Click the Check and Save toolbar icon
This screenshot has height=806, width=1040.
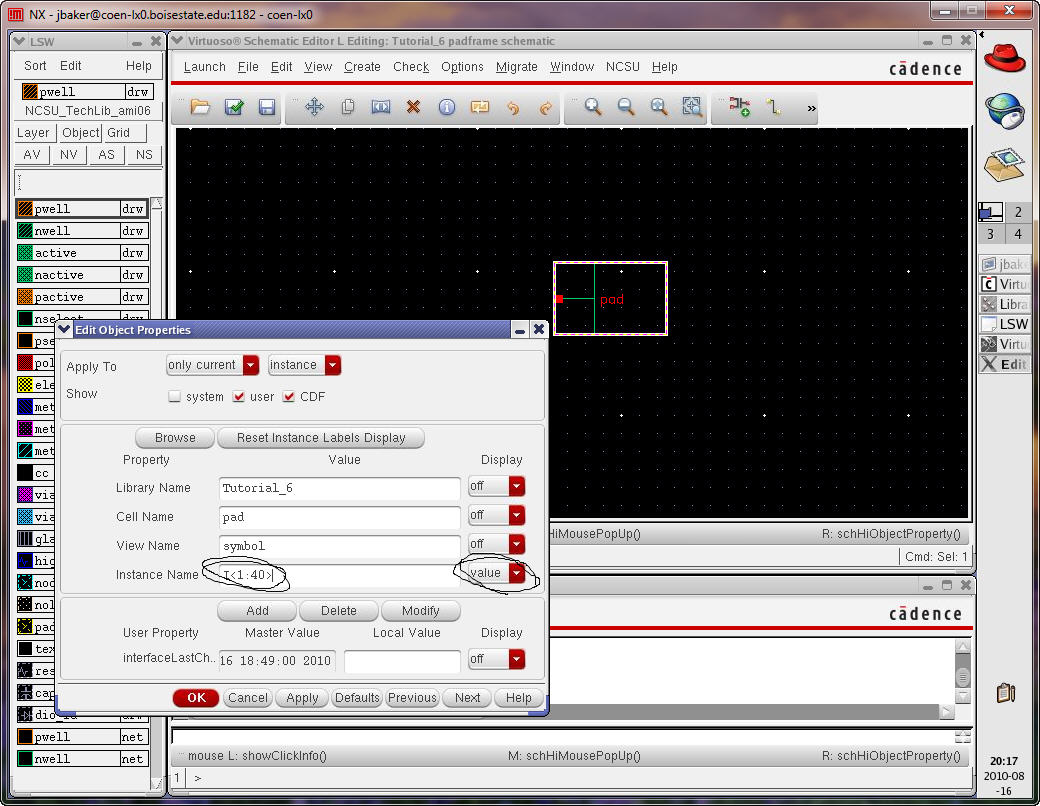[234, 107]
